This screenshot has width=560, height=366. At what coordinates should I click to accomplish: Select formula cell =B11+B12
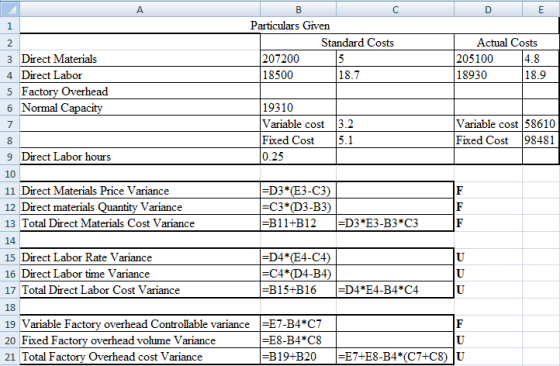click(298, 223)
